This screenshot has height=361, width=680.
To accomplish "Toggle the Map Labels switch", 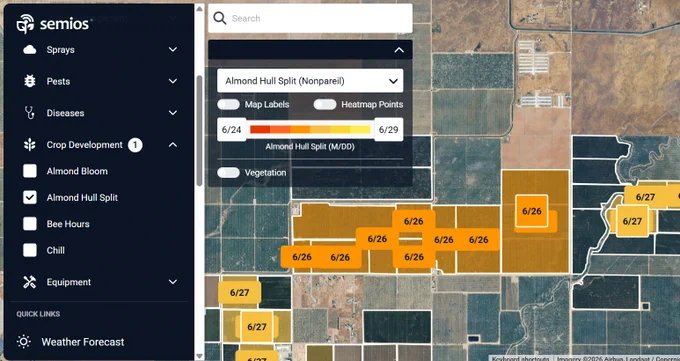I will [x=229, y=105].
